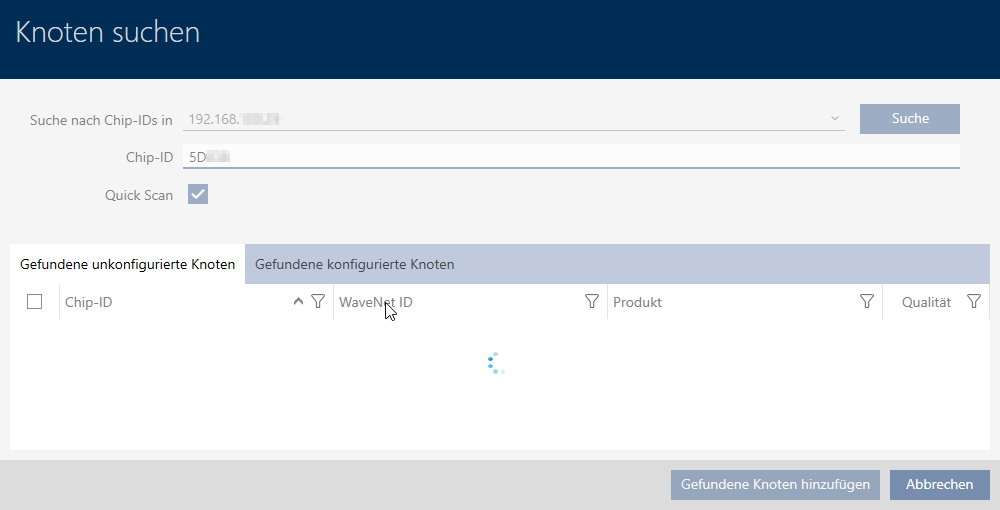Sort by the Chip-ID column header
Image resolution: width=1000 pixels, height=510 pixels.
(150, 302)
